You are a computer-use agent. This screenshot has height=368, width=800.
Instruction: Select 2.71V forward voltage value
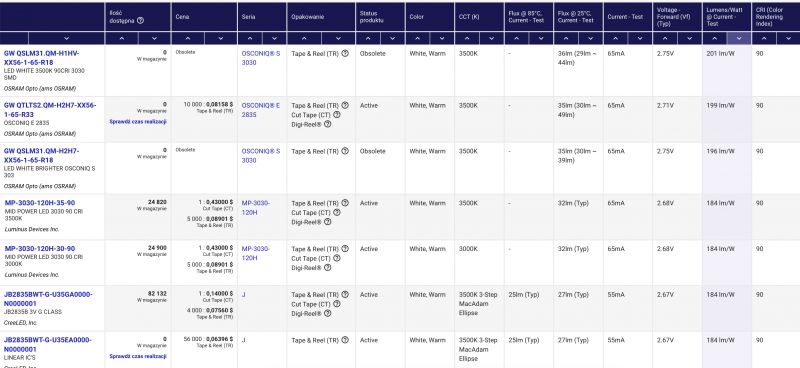click(665, 106)
